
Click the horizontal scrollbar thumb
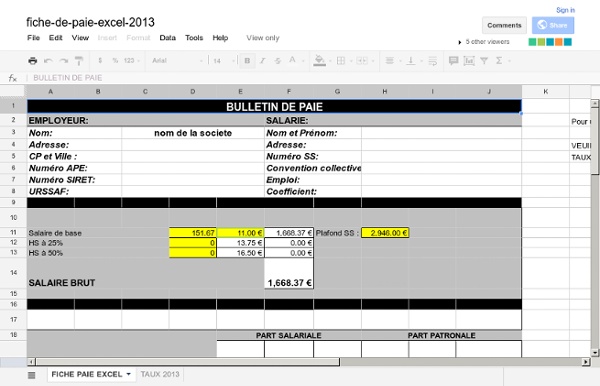pyautogui.click(x=188, y=362)
